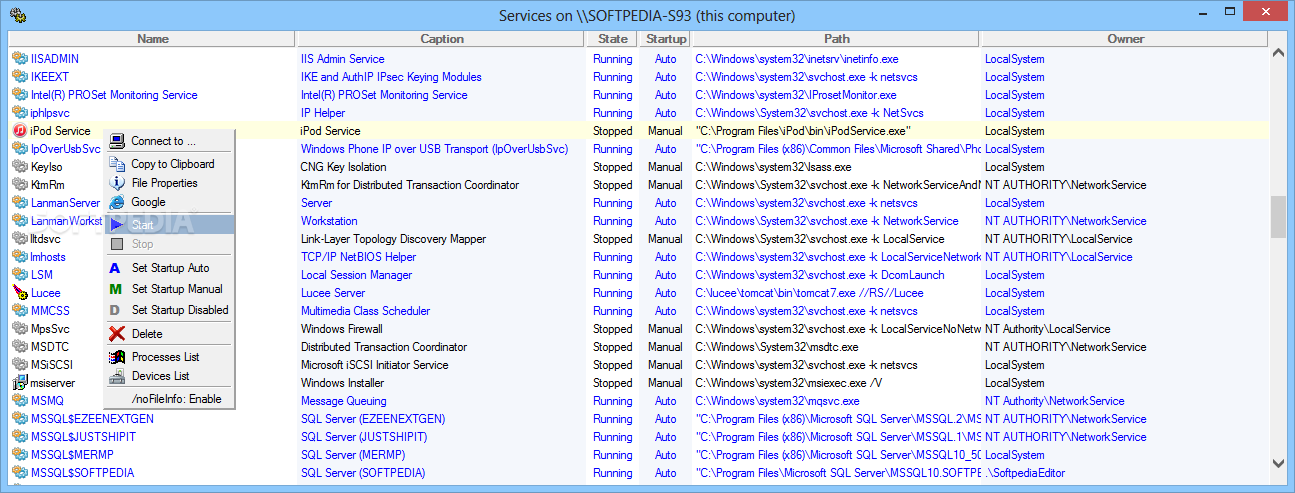Select the Intel(R) PROSet Monitoring Service row
This screenshot has width=1295, height=493.
[x=639, y=95]
